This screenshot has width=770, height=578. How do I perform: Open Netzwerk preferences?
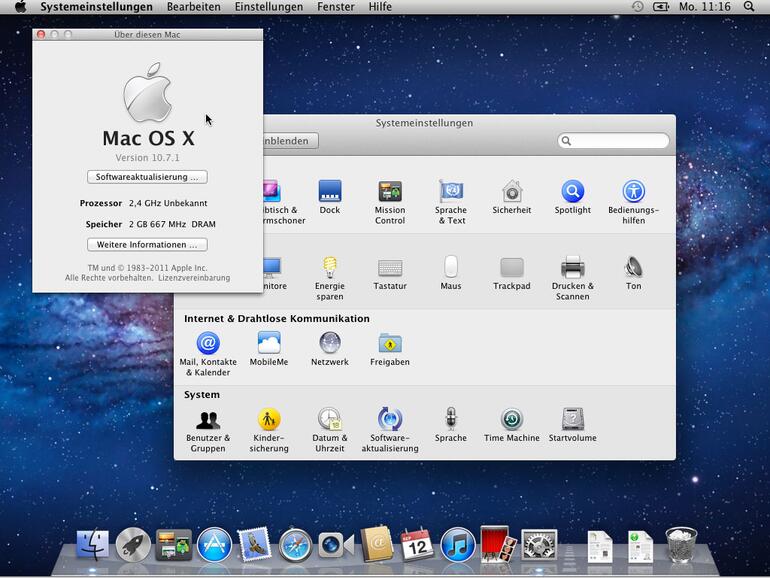pos(330,344)
